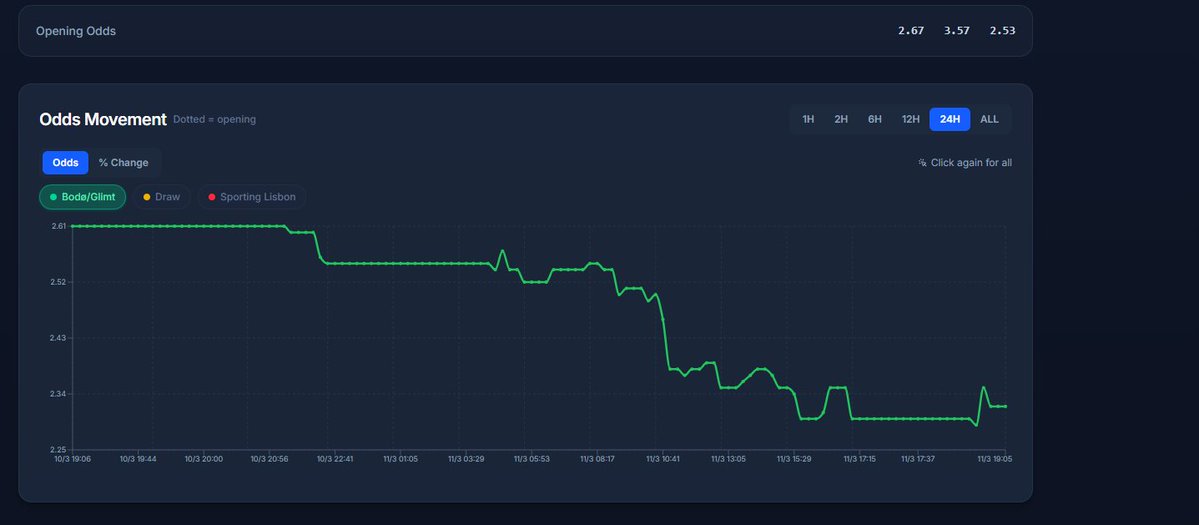Click the 'Dotted = opening' note
1199x525 pixels.
click(x=215, y=119)
